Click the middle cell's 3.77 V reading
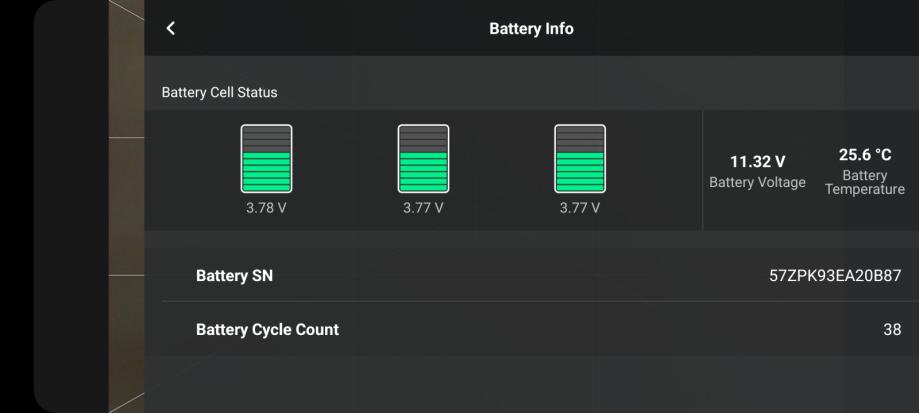This screenshot has width=919, height=413. [423, 208]
